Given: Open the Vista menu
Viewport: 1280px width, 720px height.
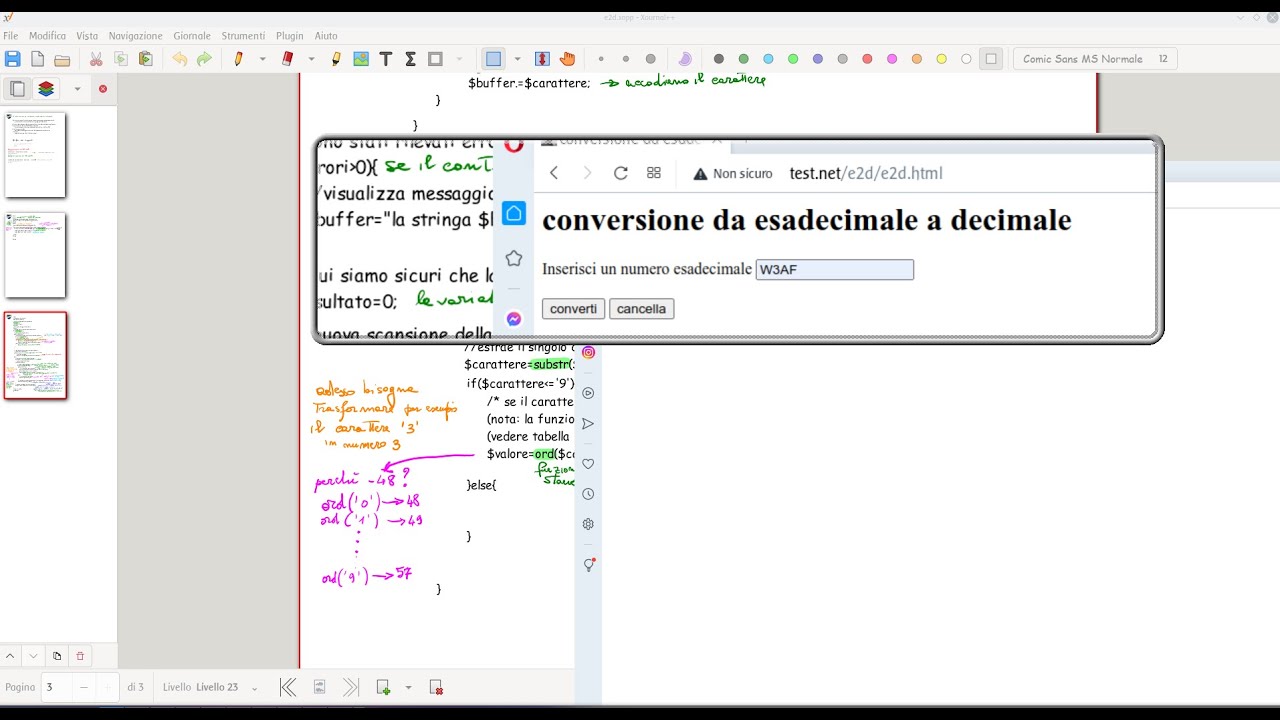Looking at the screenshot, I should (87, 35).
